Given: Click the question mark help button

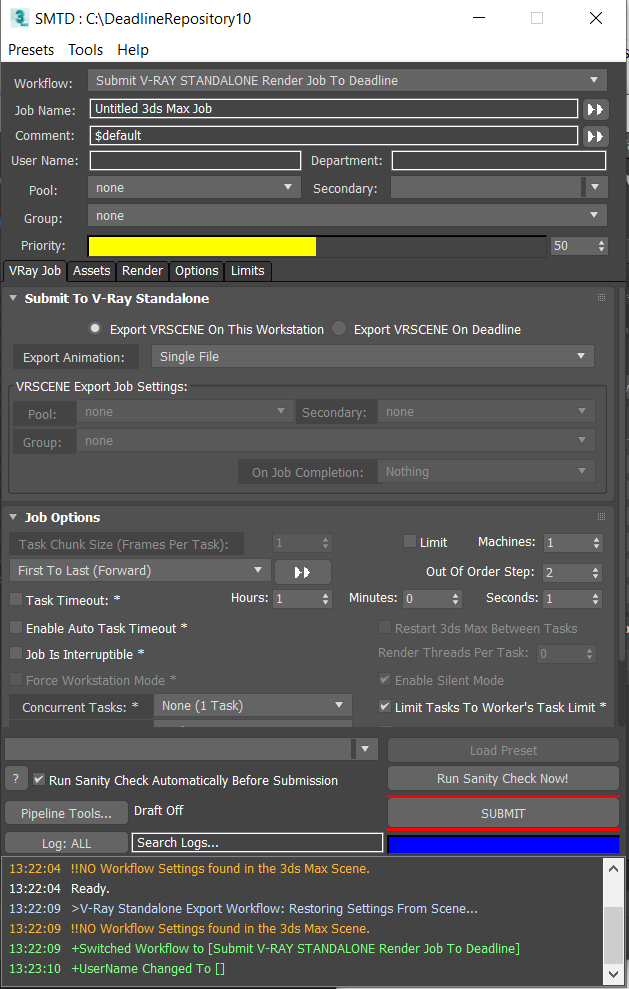Looking at the screenshot, I should pos(15,780).
